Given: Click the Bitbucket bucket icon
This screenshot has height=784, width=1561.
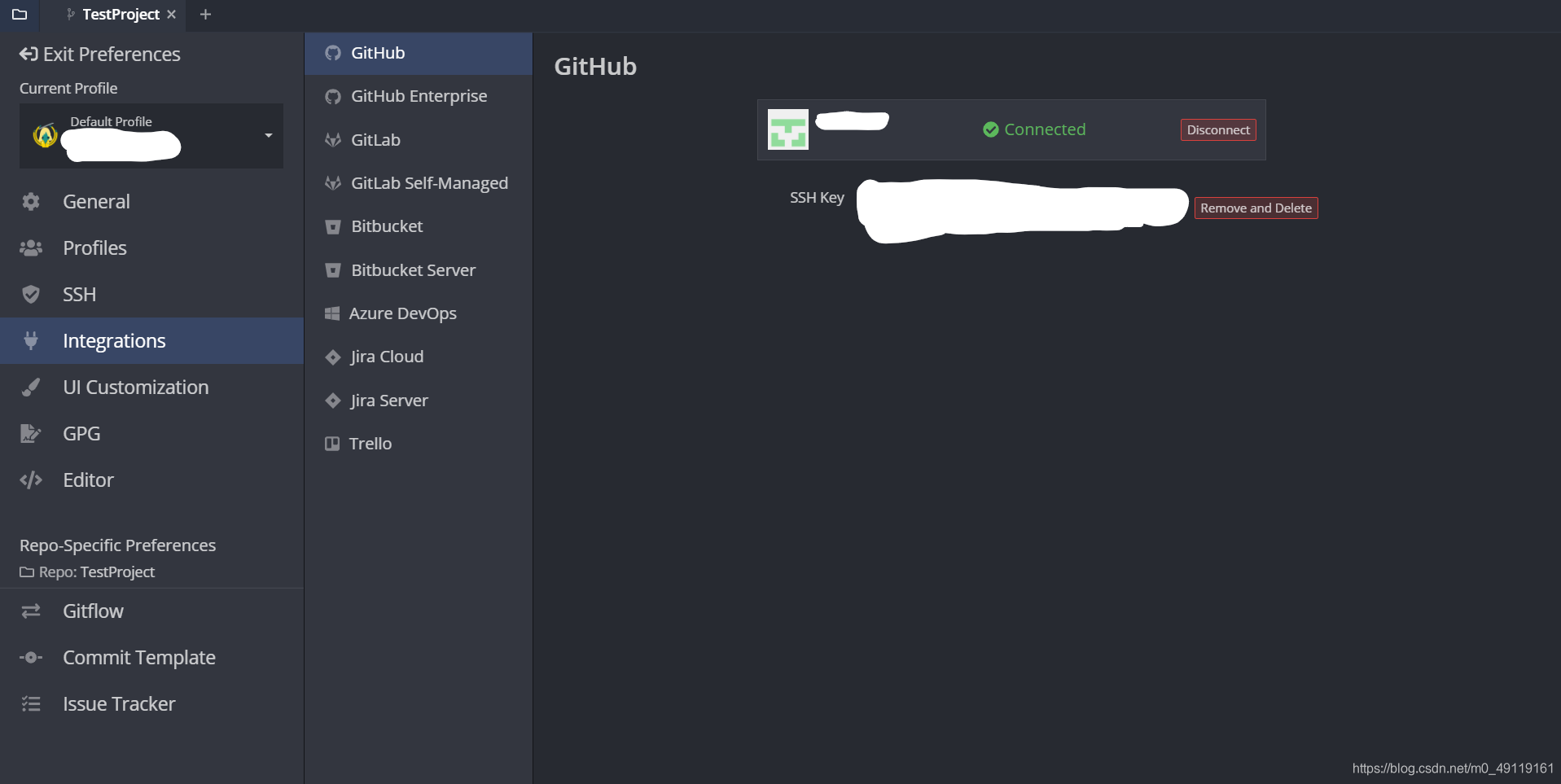Looking at the screenshot, I should point(332,227).
